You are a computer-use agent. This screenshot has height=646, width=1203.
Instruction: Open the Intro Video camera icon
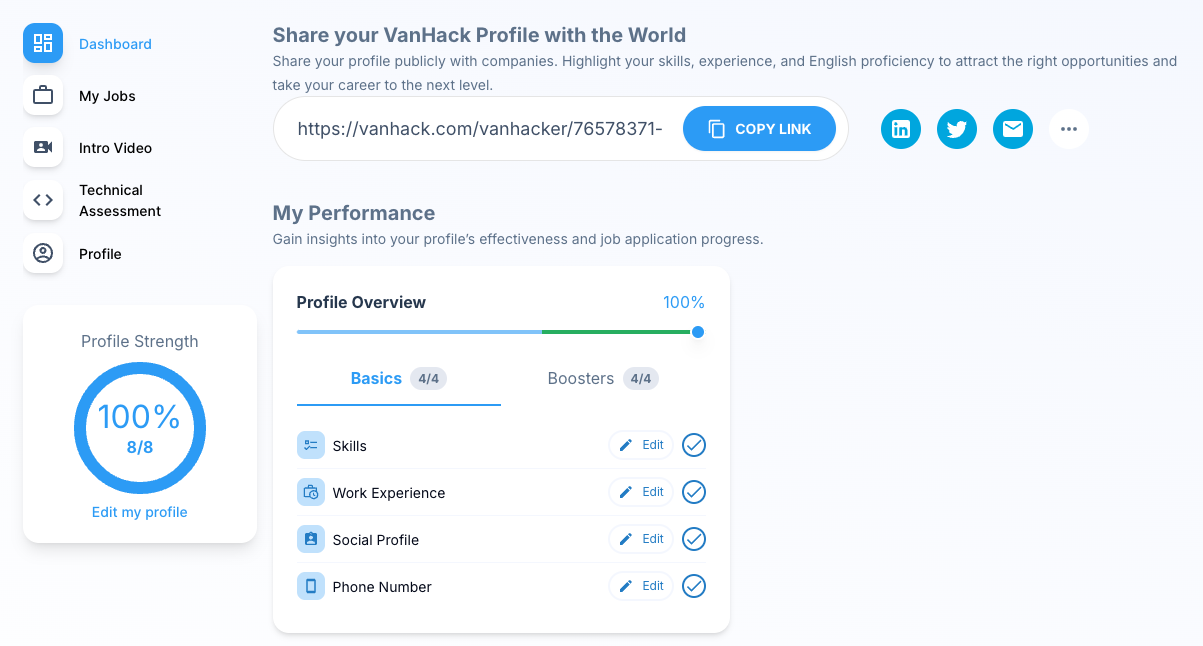pos(43,147)
